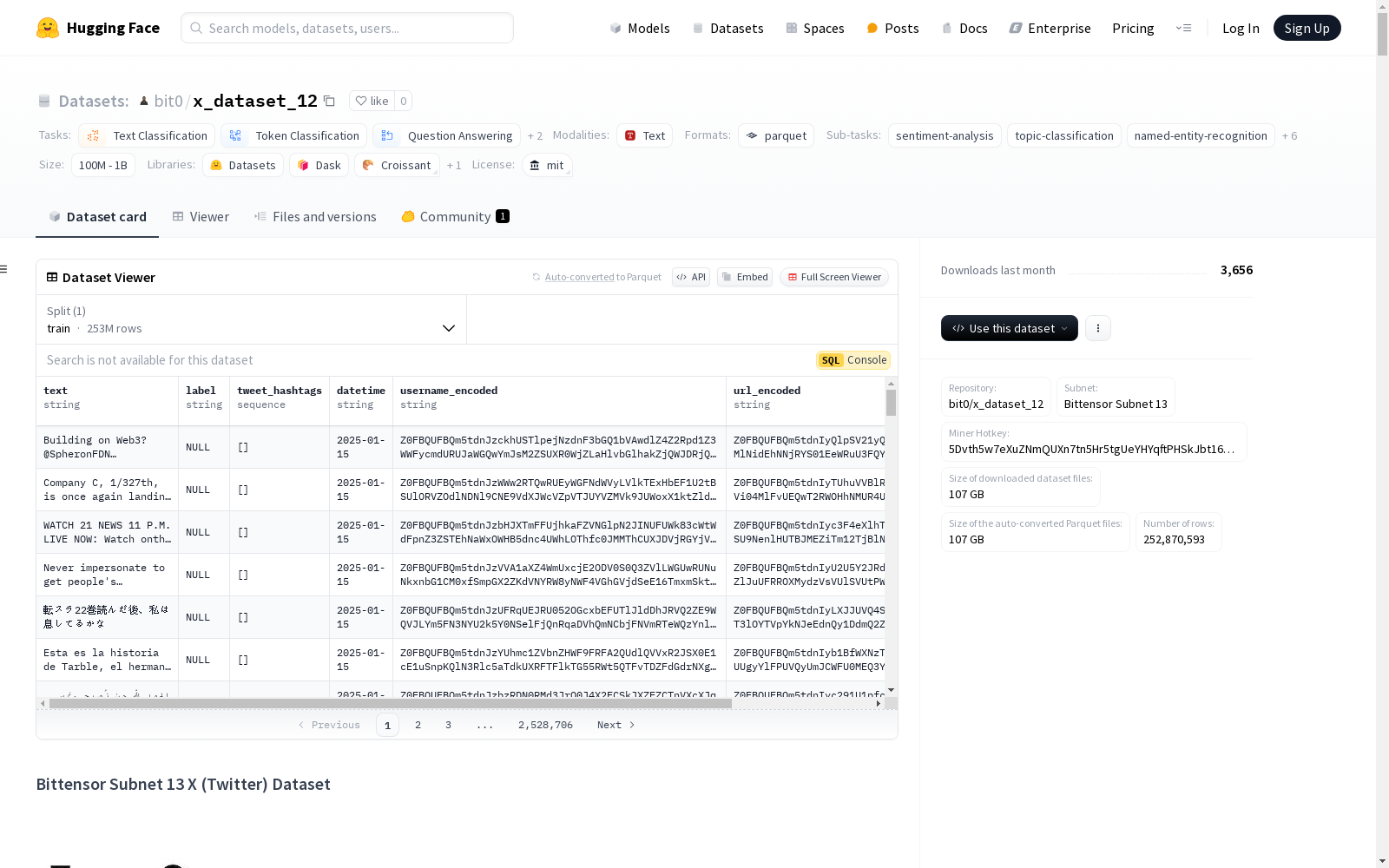Open Docs in the top navigation

point(964,28)
